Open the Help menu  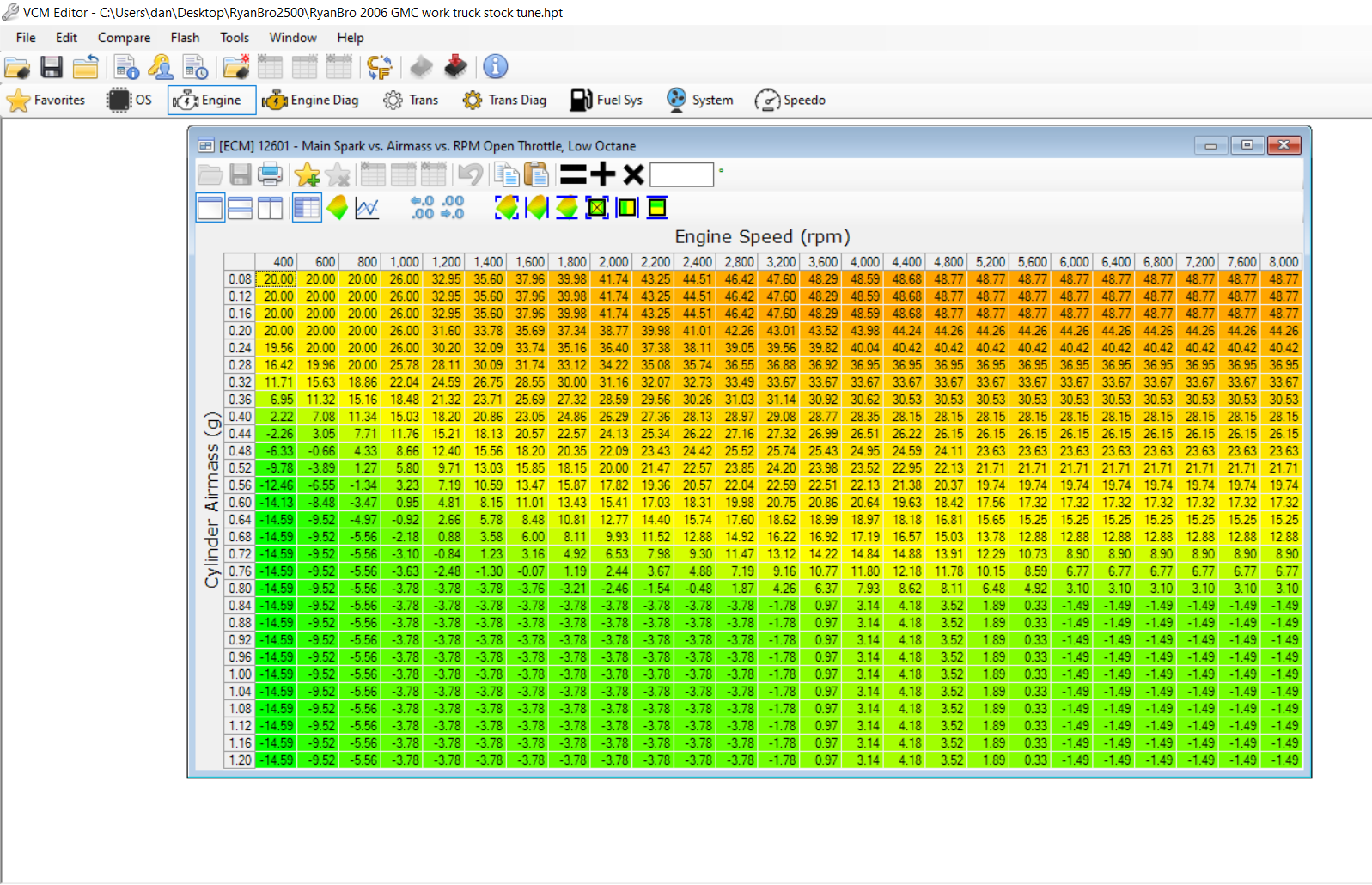[350, 38]
